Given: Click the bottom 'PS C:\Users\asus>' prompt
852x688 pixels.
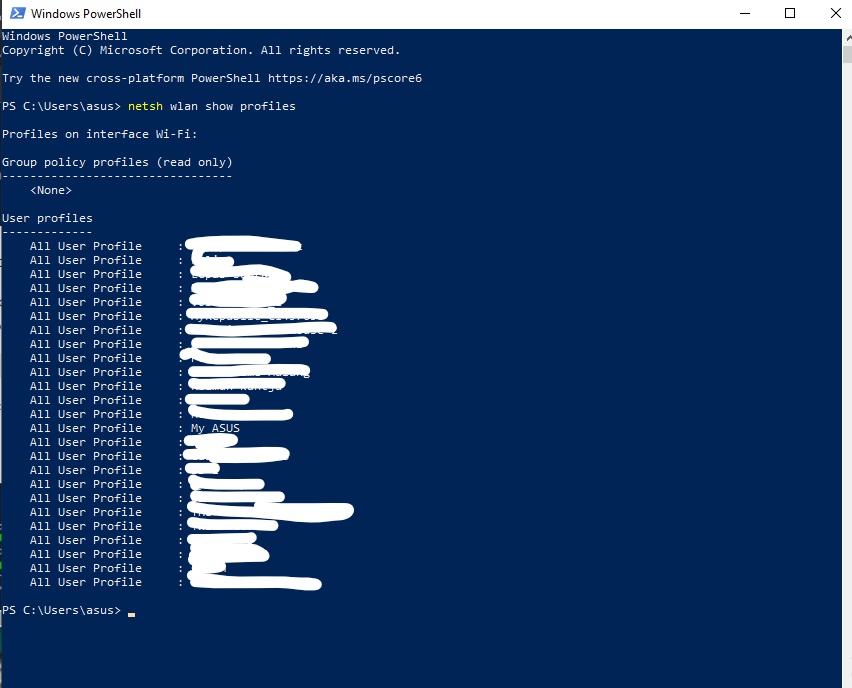Looking at the screenshot, I should coord(61,610).
